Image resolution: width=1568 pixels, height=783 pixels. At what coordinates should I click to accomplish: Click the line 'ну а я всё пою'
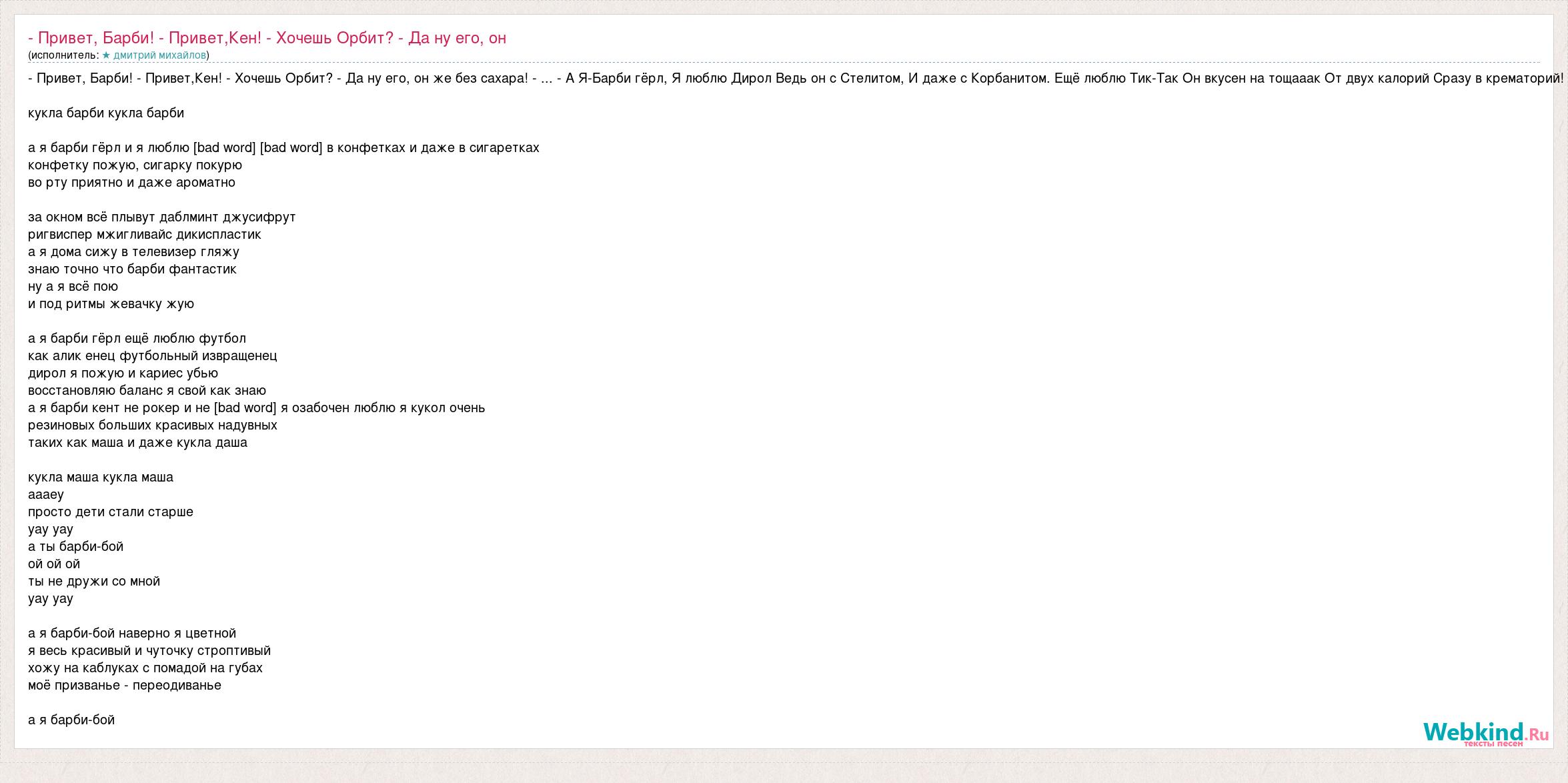pyautogui.click(x=73, y=286)
